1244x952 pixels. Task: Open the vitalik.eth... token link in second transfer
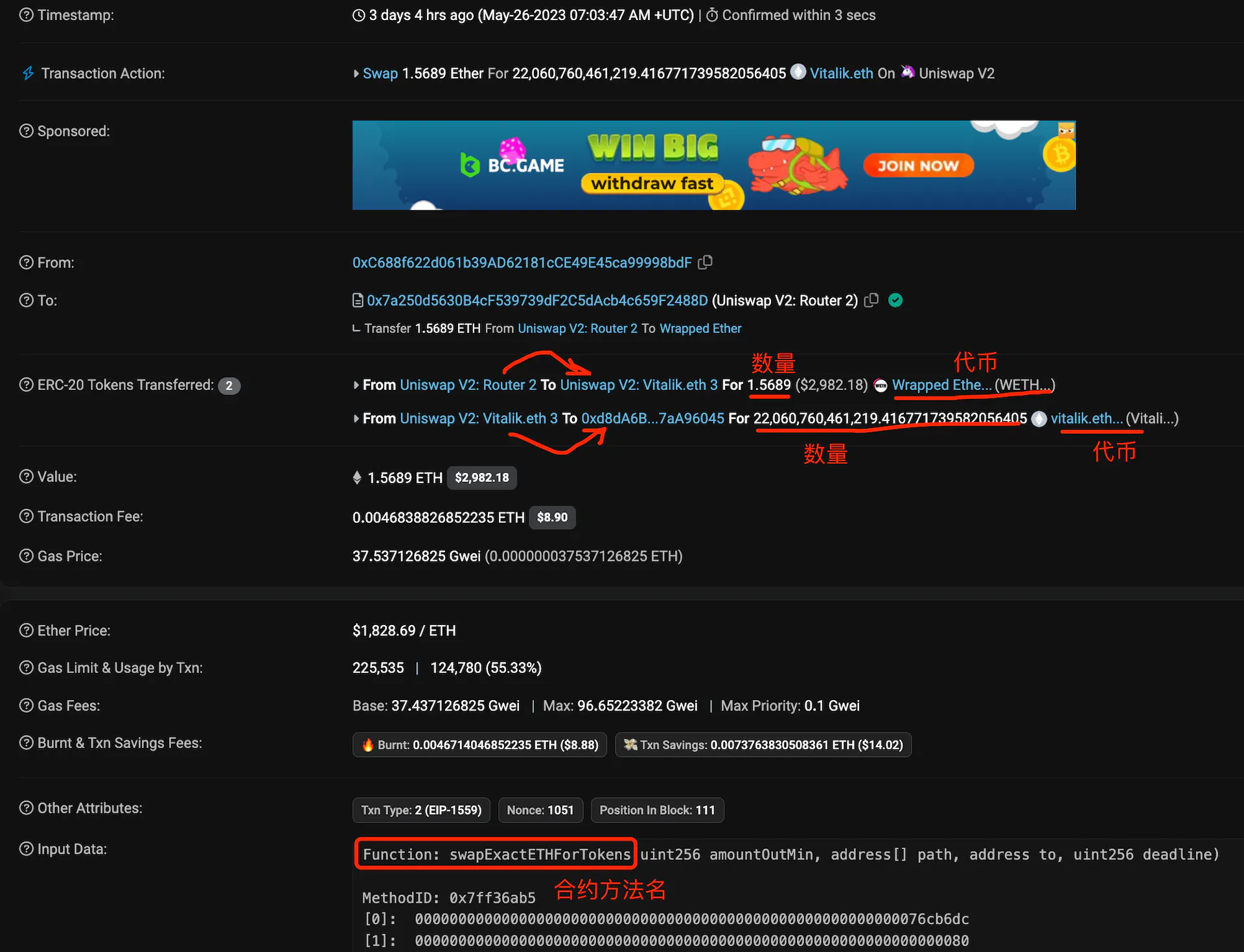tap(1087, 419)
